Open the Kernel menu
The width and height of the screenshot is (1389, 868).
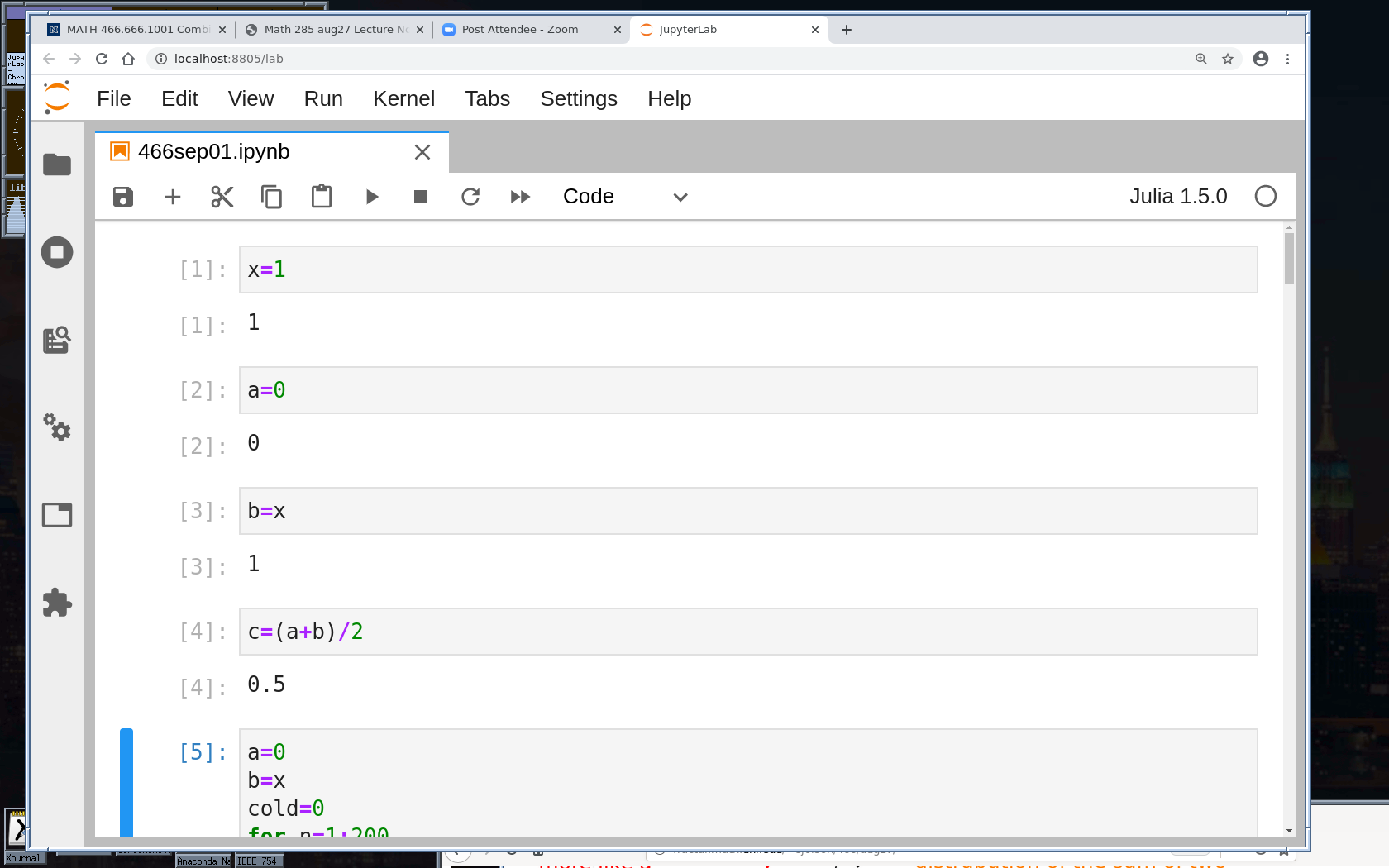(403, 99)
